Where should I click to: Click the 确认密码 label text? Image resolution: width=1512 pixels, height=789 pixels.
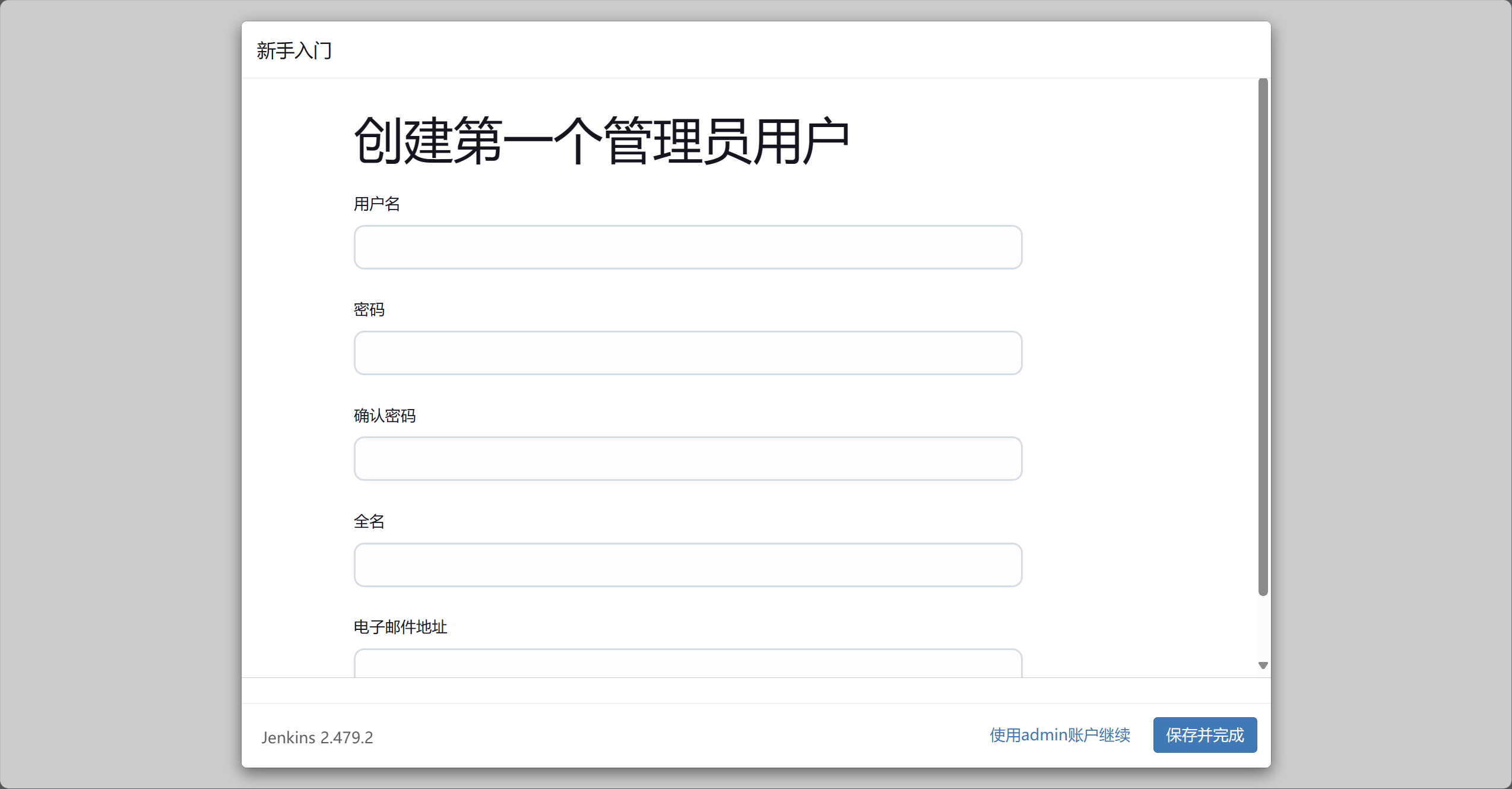click(x=384, y=416)
